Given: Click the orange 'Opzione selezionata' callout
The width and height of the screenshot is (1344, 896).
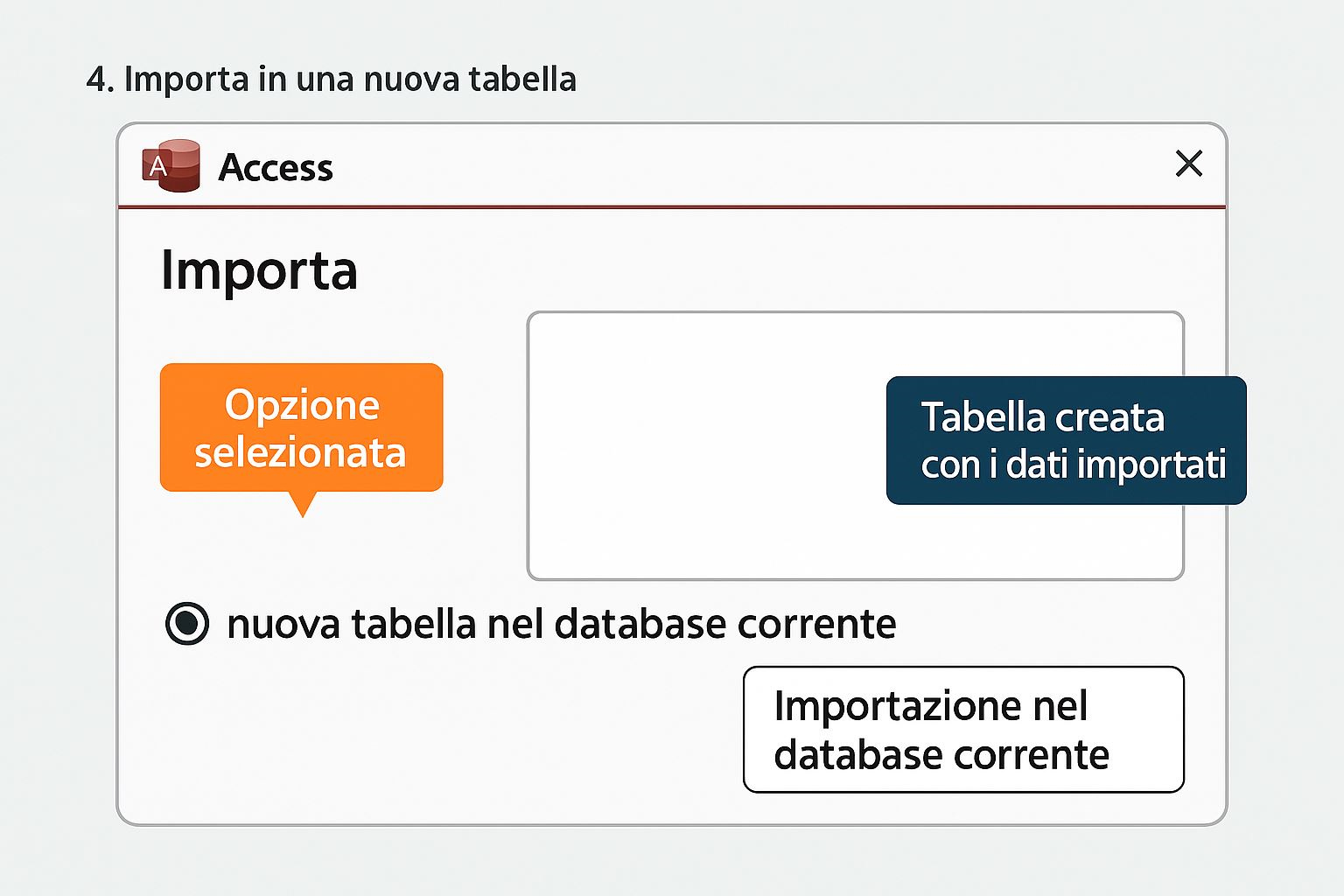Looking at the screenshot, I should pos(301,427).
